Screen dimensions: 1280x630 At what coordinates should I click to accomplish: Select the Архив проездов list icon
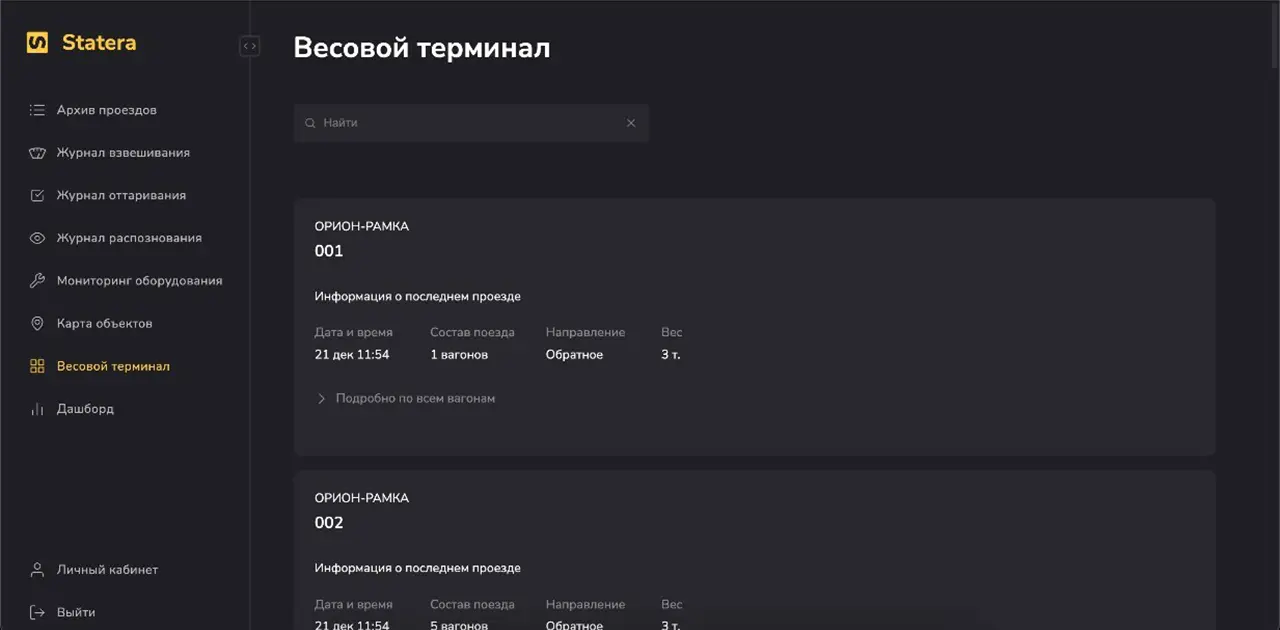(x=36, y=110)
